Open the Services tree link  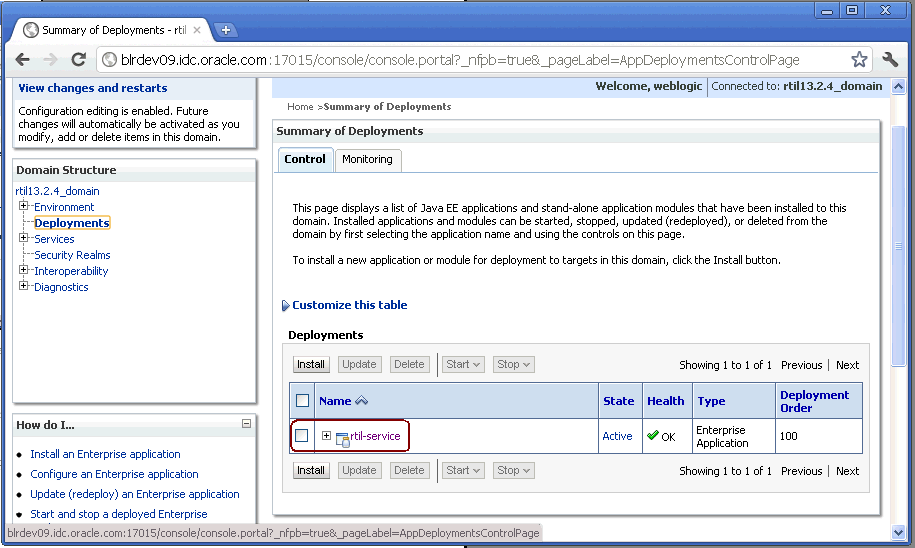pyautogui.click(x=54, y=239)
